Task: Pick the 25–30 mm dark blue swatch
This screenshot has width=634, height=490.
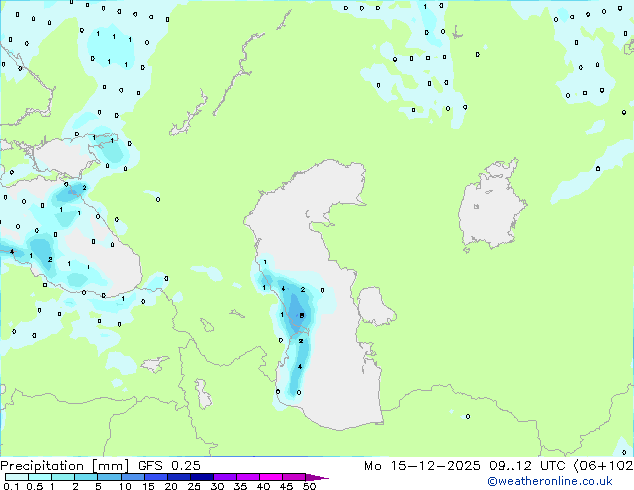Action: (201, 477)
